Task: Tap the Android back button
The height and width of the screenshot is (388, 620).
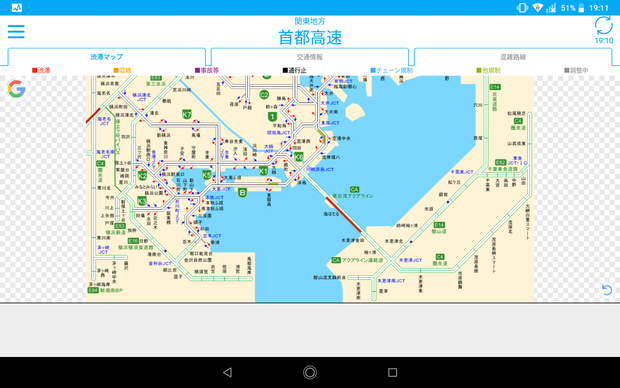Action: pos(227,372)
